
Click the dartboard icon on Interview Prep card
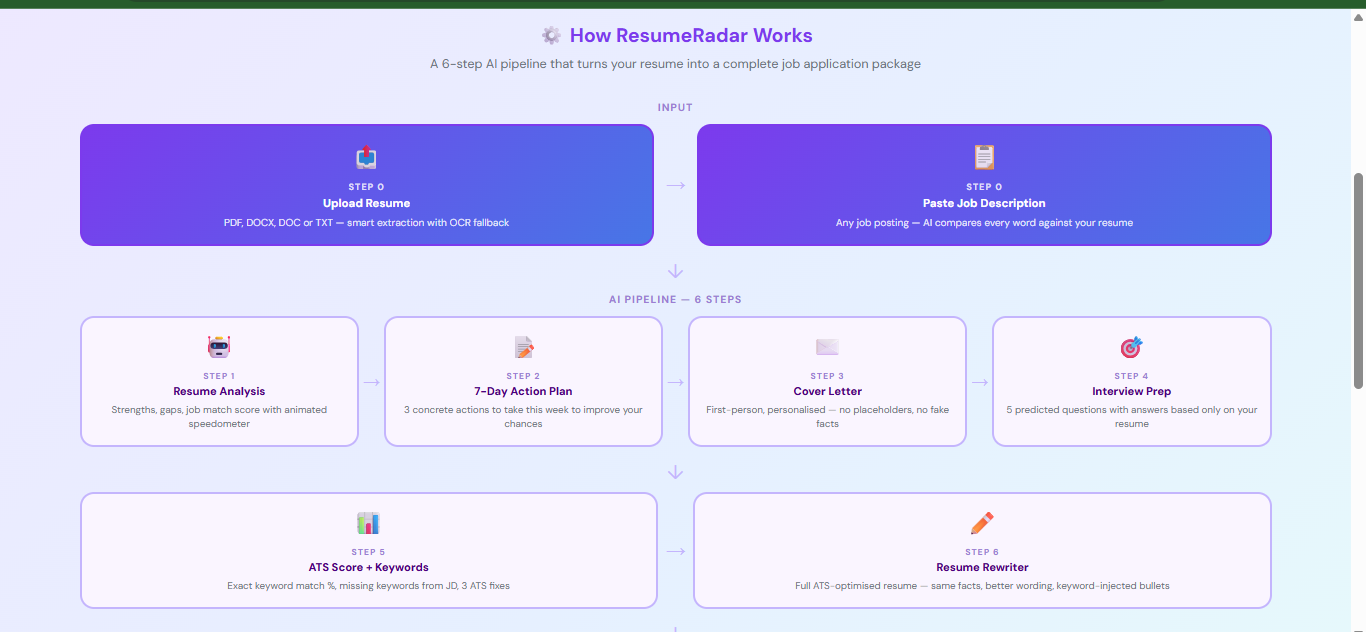click(1131, 347)
